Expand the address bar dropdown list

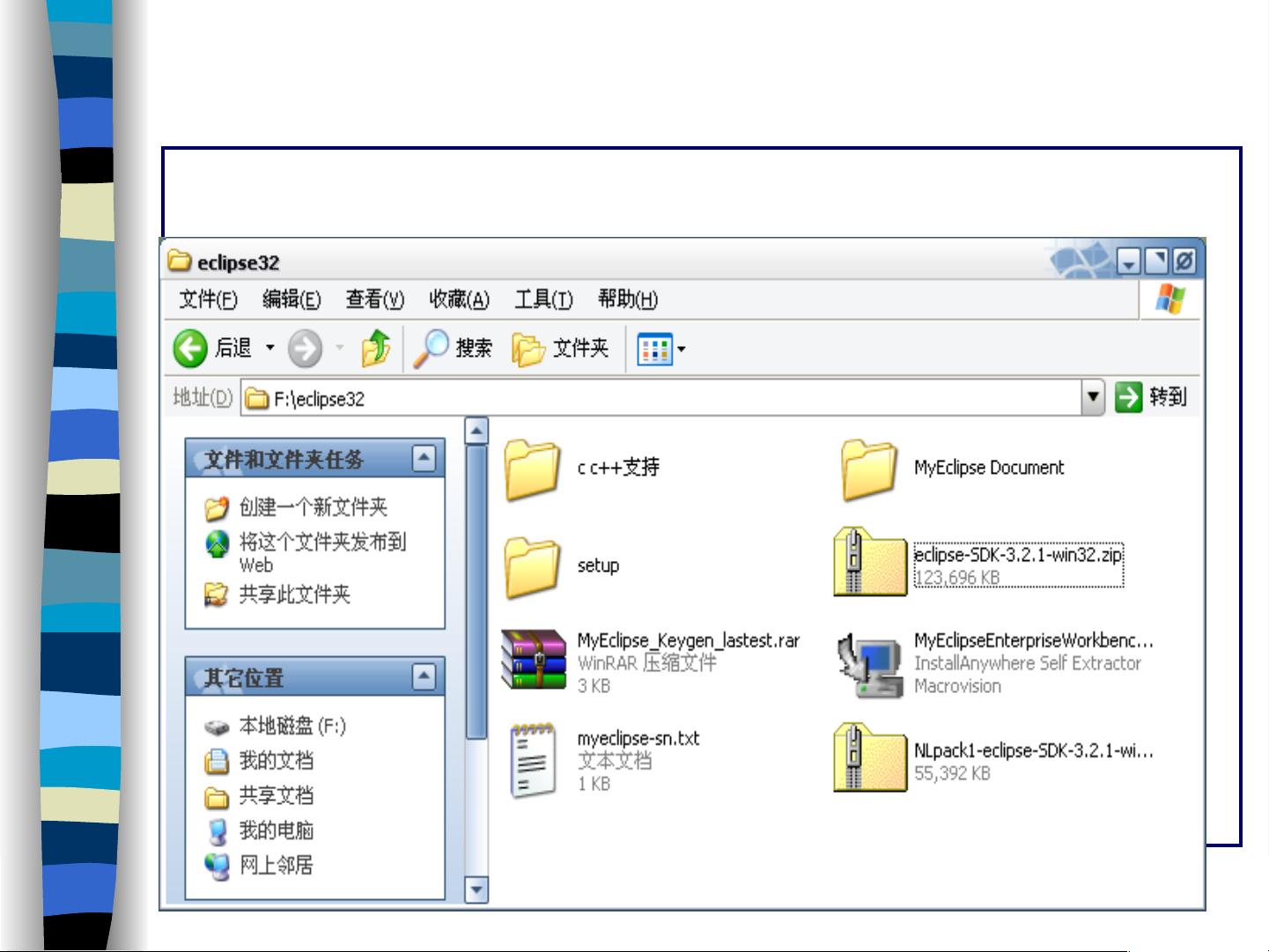coord(1093,397)
